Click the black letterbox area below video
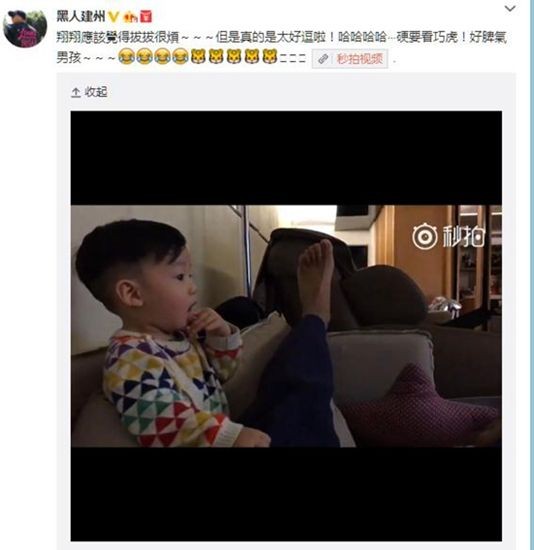 [286, 494]
